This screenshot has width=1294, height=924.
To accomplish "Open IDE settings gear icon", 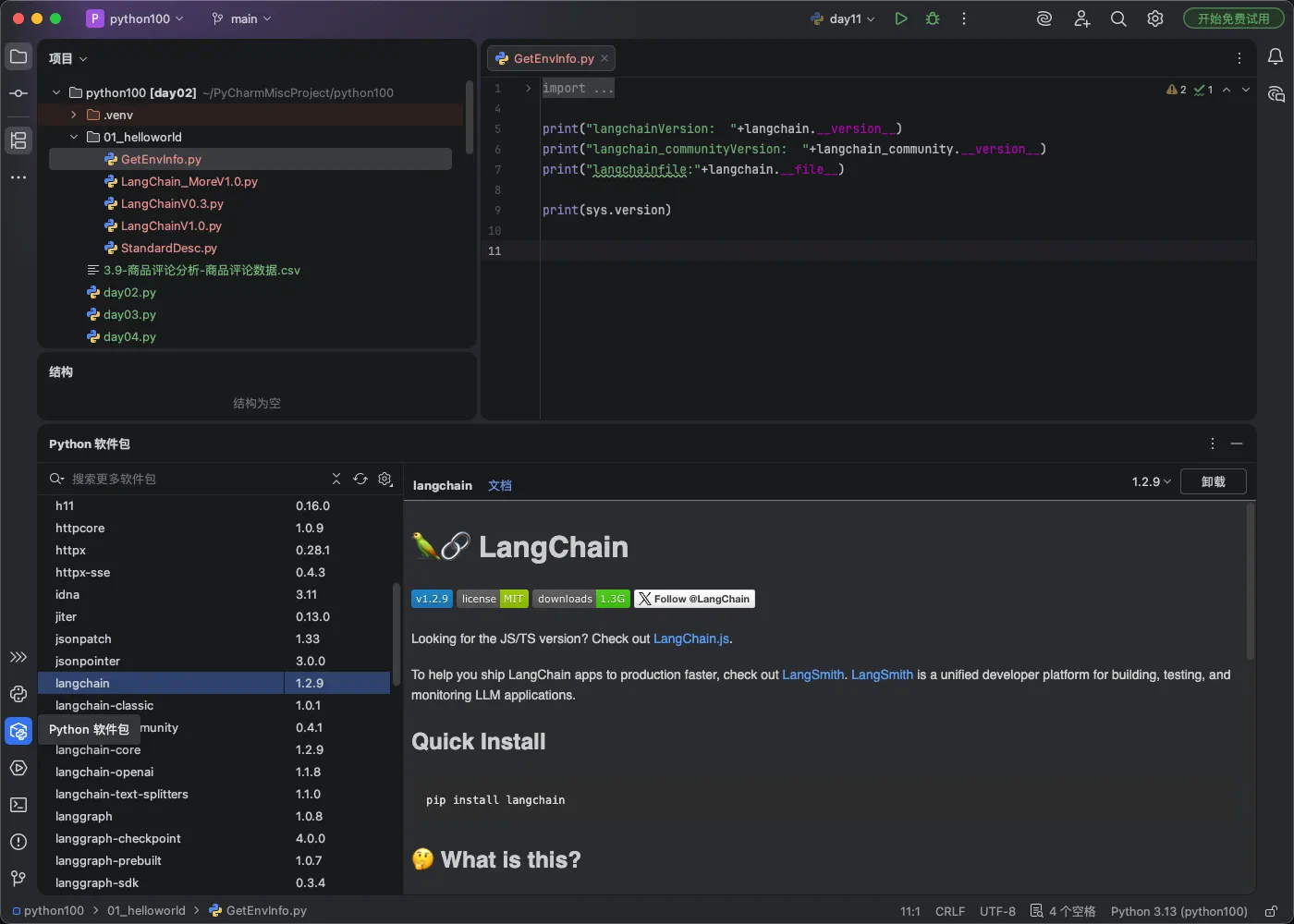I will pos(1155,18).
